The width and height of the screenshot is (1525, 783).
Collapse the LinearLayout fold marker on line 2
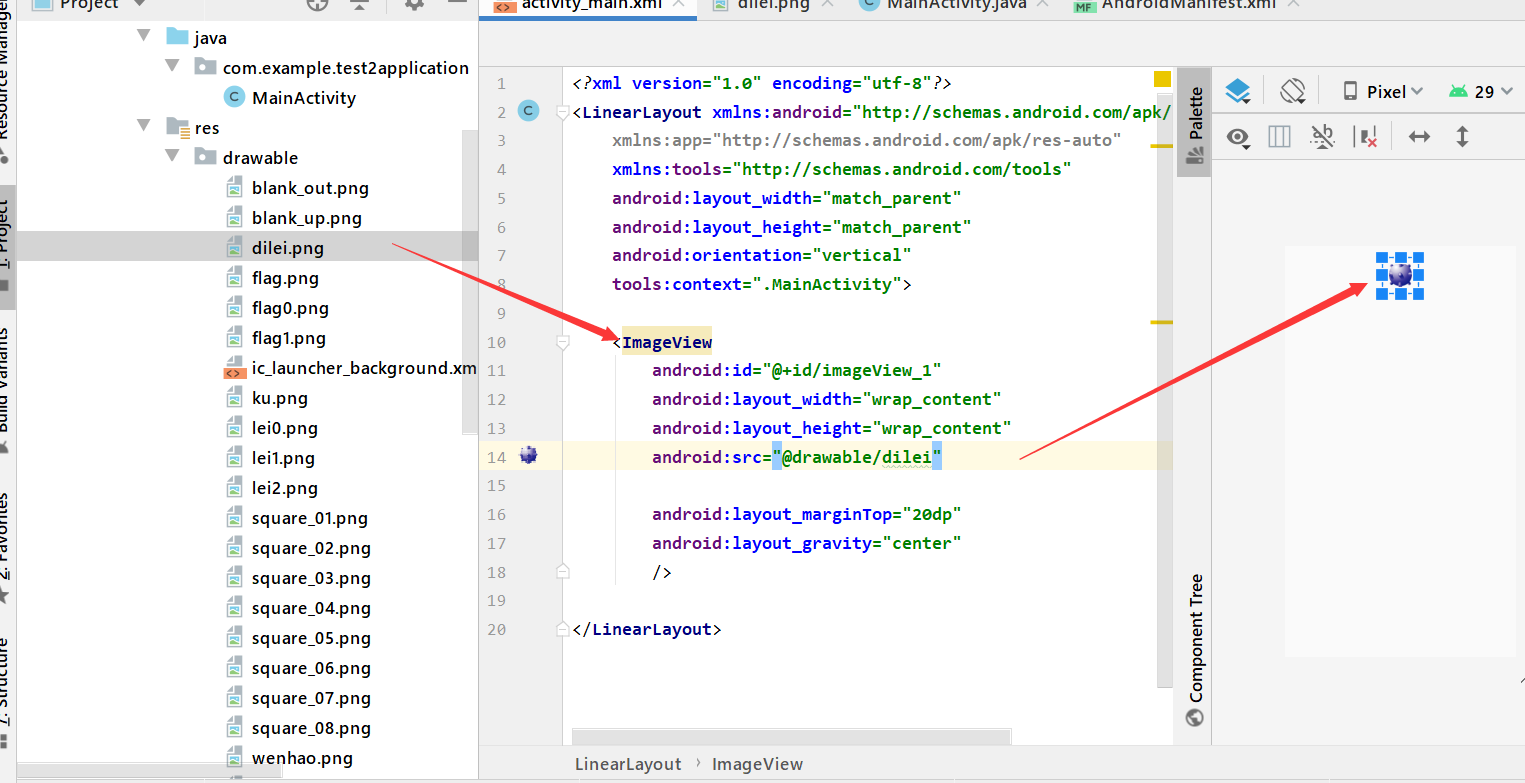(x=562, y=113)
